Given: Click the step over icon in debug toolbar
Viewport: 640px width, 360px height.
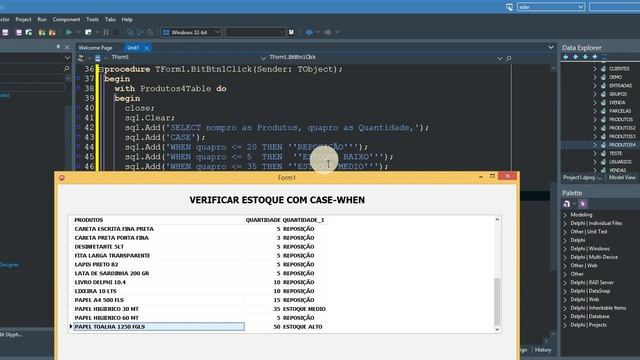Looking at the screenshot, I should (140, 32).
